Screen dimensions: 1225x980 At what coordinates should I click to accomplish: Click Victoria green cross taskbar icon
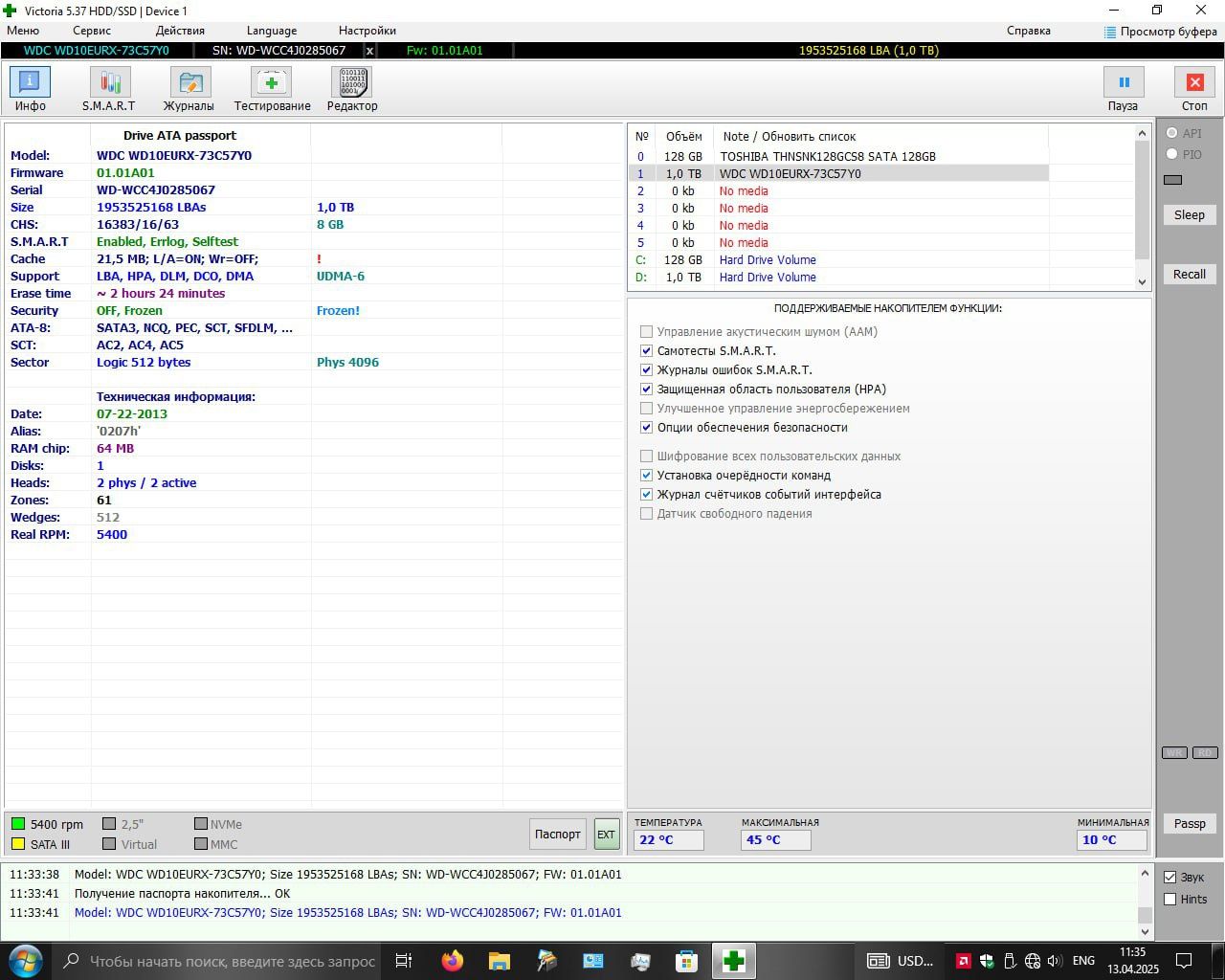pos(734,961)
